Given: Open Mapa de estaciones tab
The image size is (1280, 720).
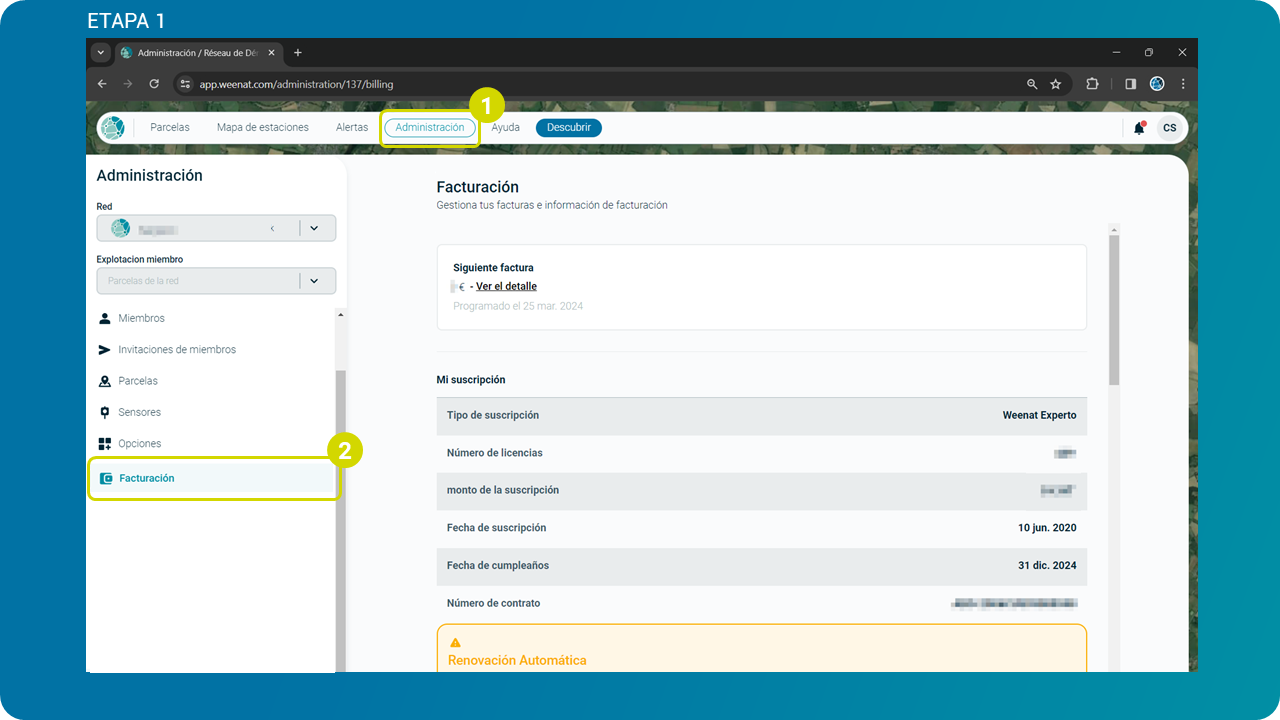Looking at the screenshot, I should pyautogui.click(x=263, y=128).
